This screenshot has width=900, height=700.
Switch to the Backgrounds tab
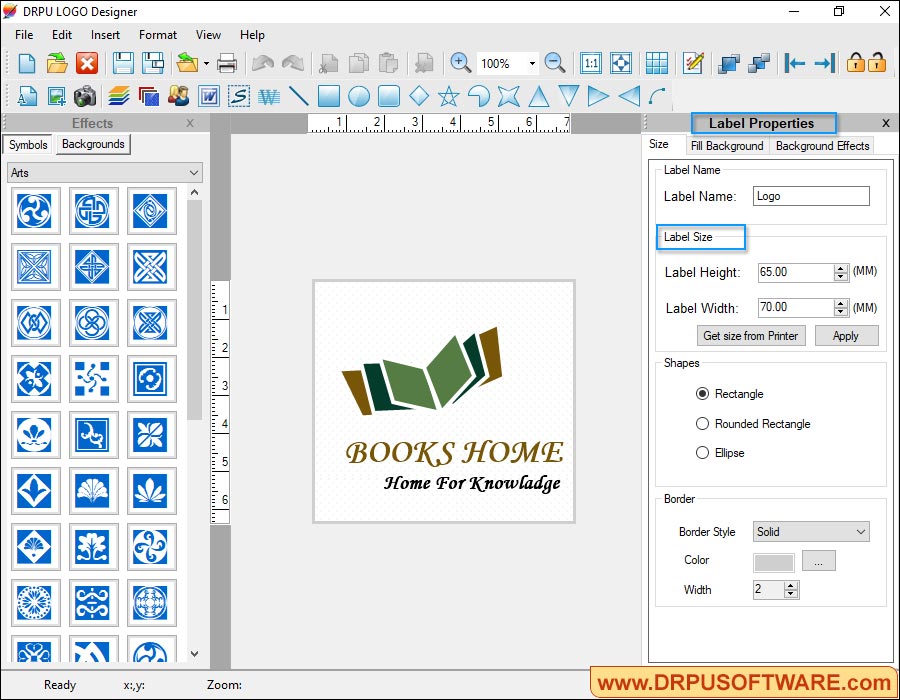click(x=92, y=144)
